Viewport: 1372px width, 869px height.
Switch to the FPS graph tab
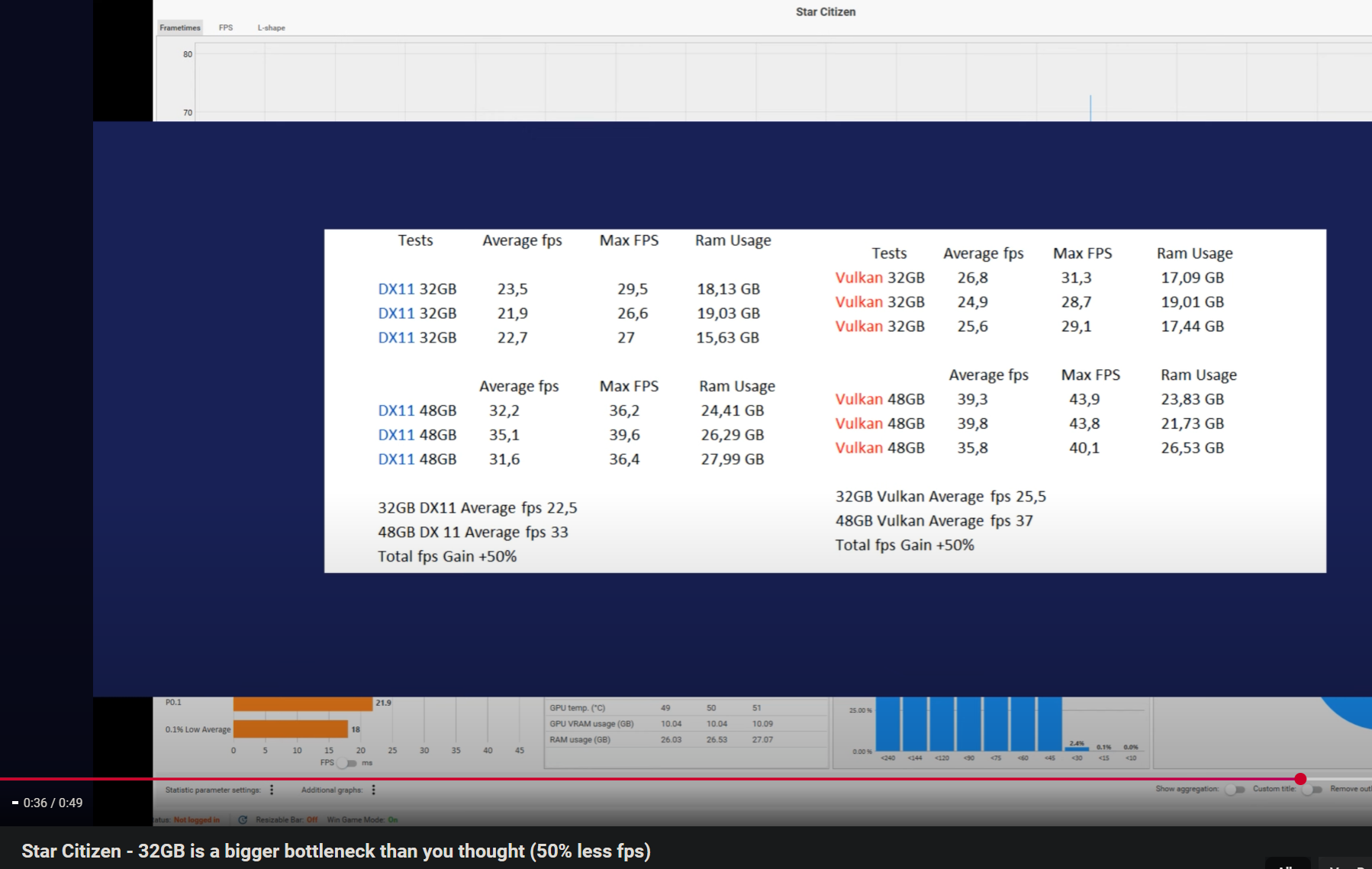click(226, 27)
